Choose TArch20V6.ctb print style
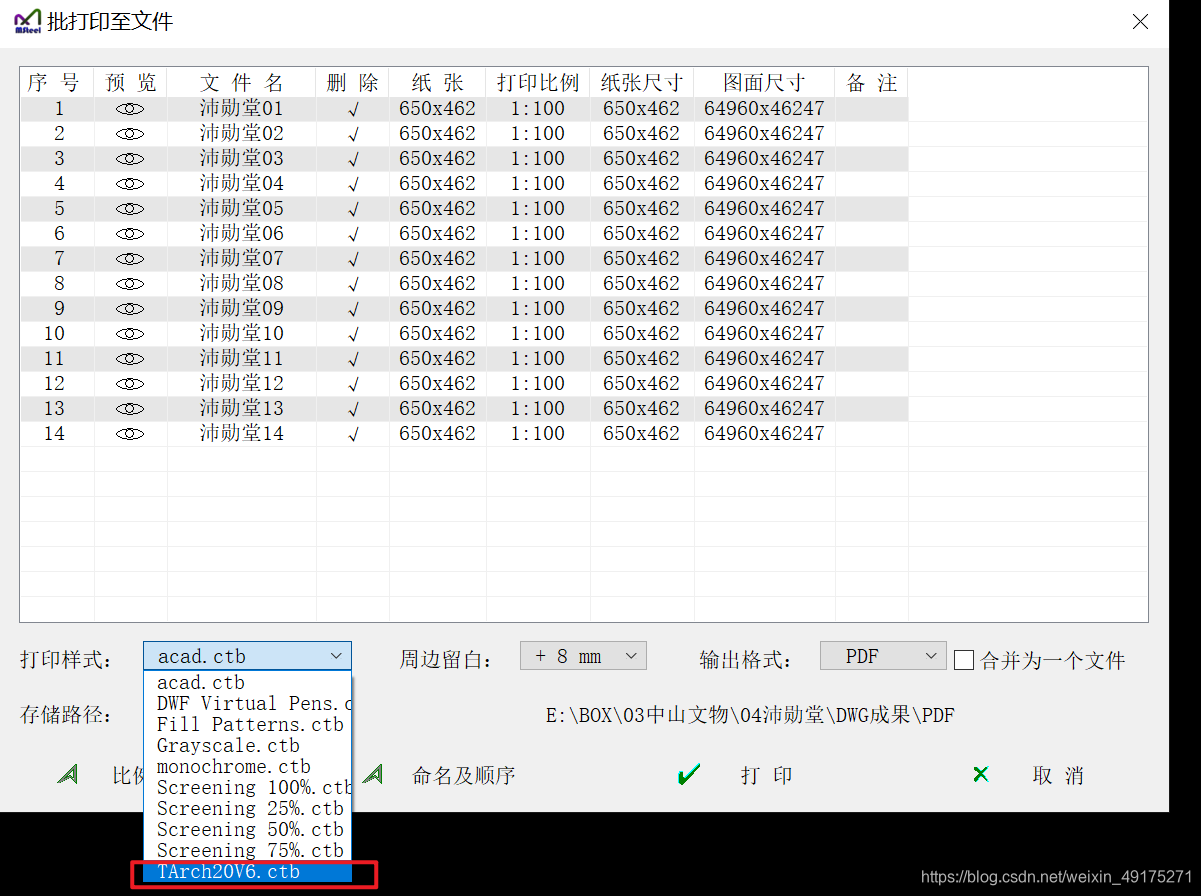Image resolution: width=1201 pixels, height=896 pixels. [x=247, y=872]
